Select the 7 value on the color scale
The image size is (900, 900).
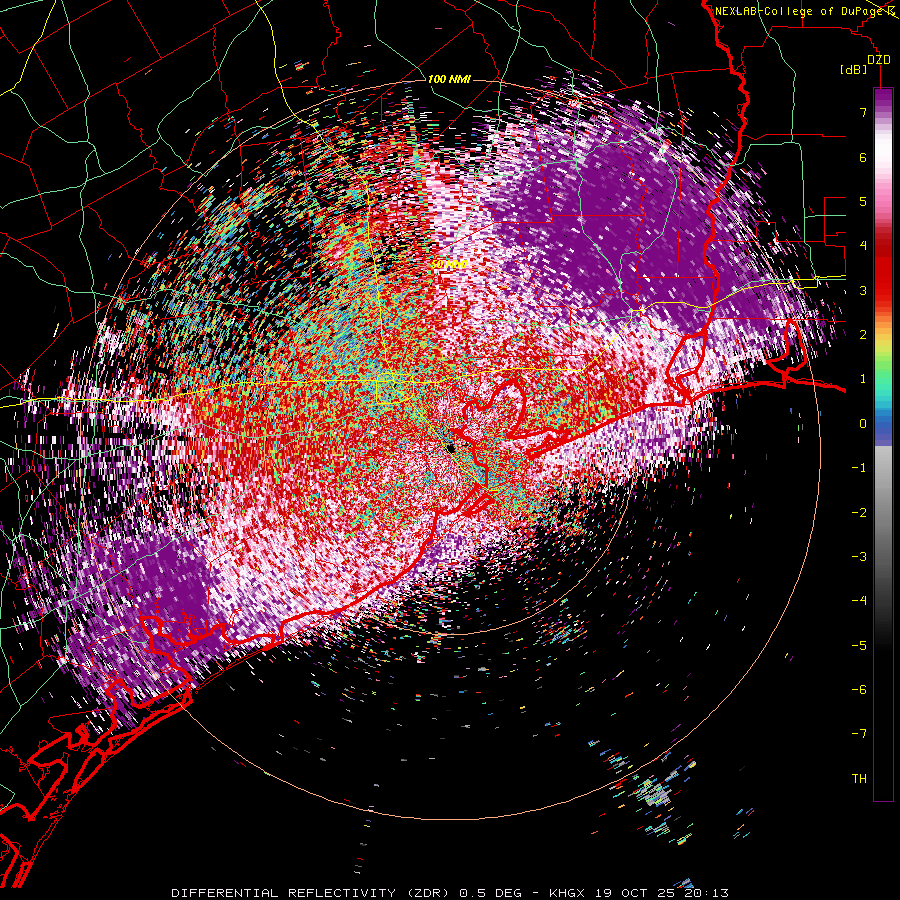tap(863, 112)
